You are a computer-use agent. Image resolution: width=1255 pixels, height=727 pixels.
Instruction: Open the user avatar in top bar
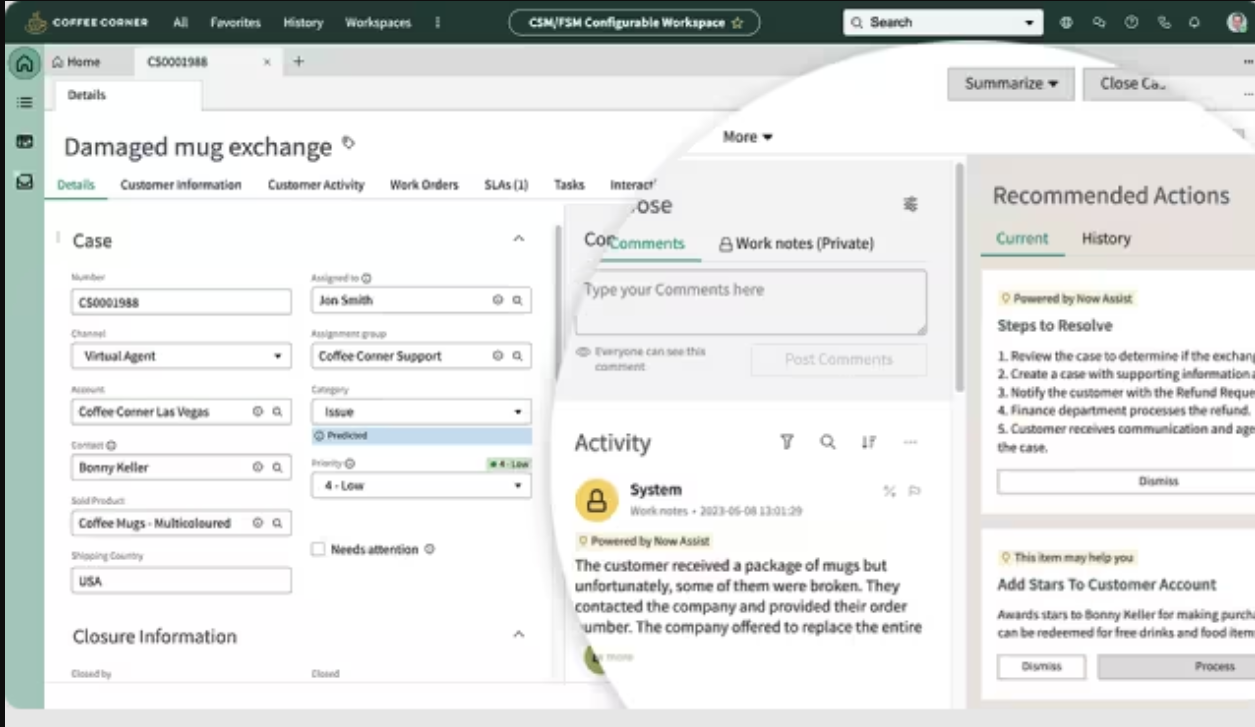pyautogui.click(x=1237, y=22)
